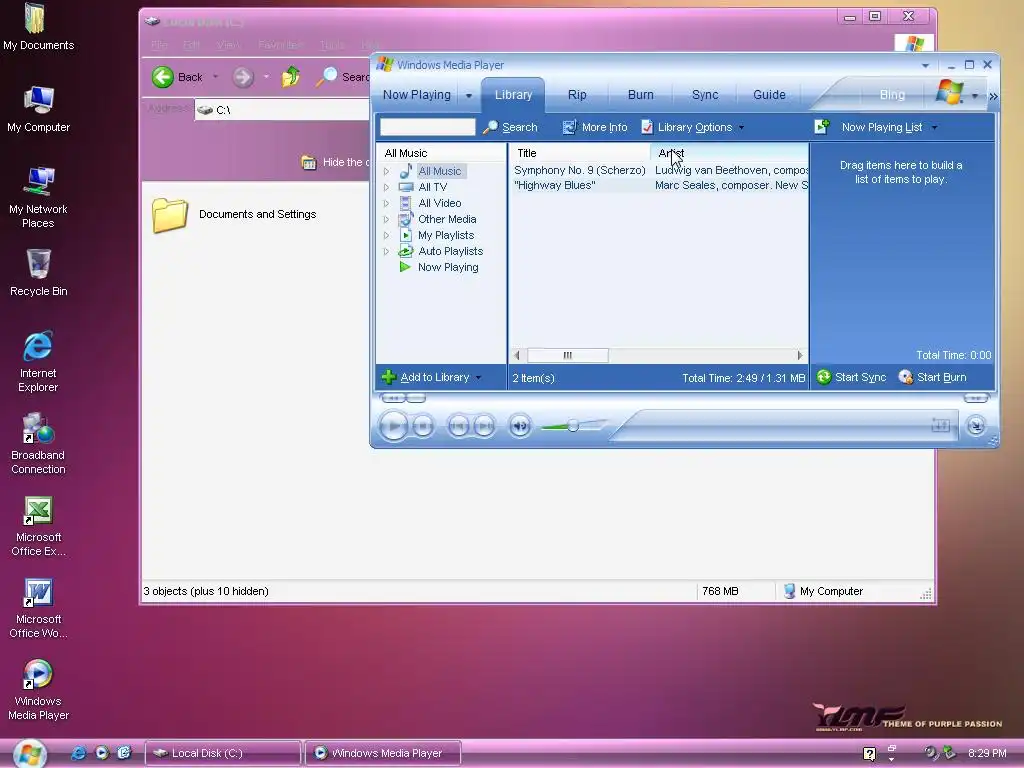Click the Start Burn button label
Viewport: 1024px width, 768px height.
(x=942, y=377)
